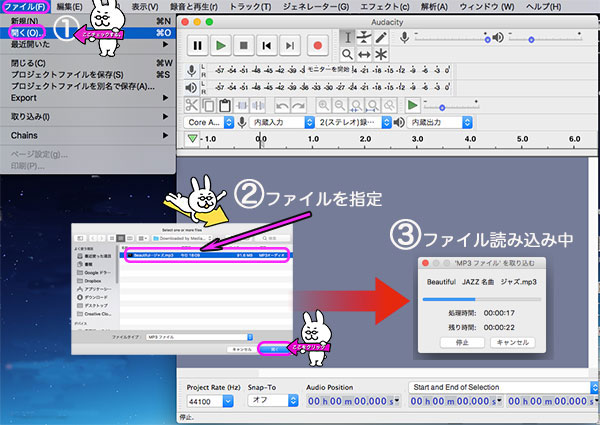Open the ファイル(F) menu
600x425 pixels.
[25, 7]
